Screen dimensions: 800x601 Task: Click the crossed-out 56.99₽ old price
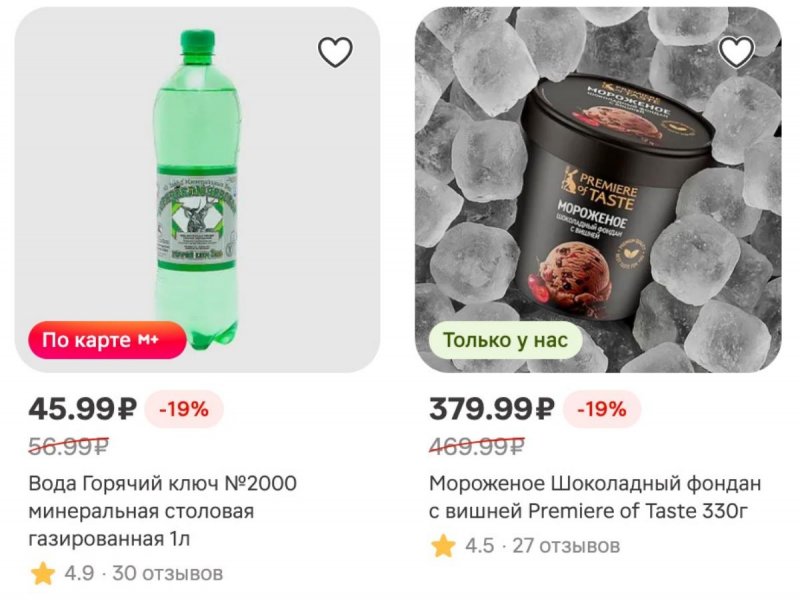68,446
